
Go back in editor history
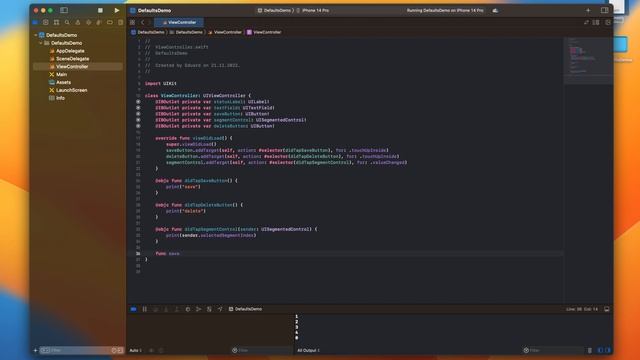pos(142,22)
